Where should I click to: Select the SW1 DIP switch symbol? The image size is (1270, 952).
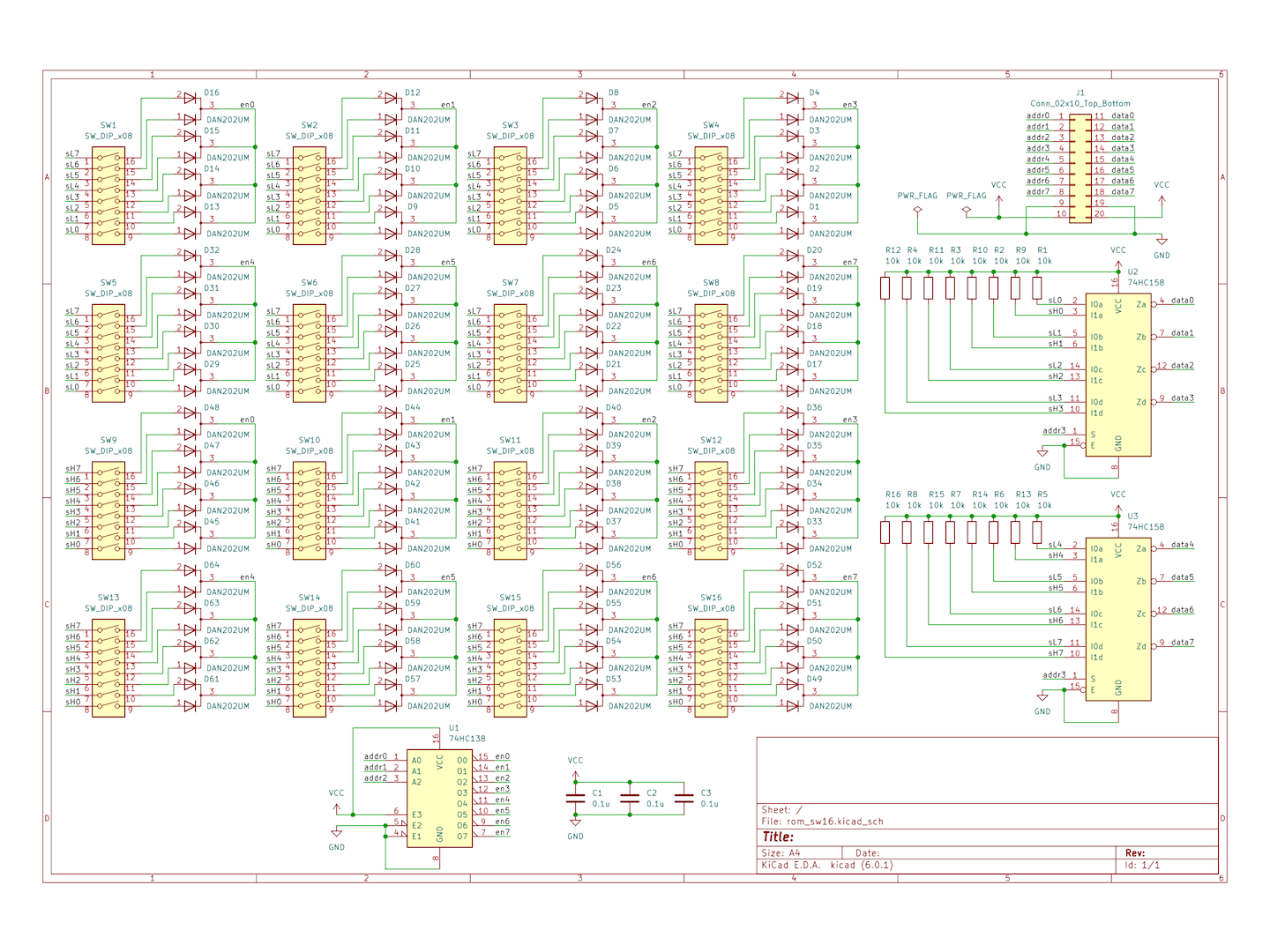108,196
